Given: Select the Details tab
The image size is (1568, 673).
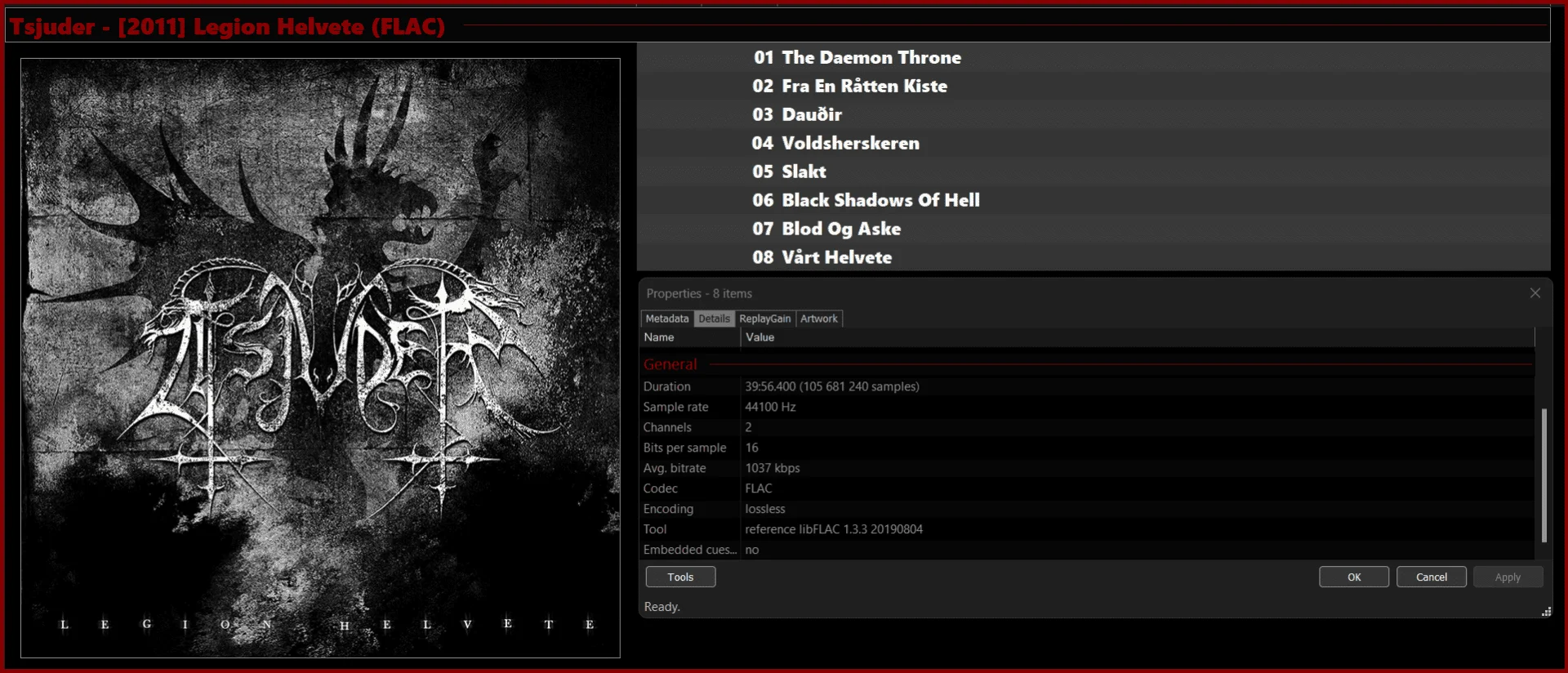Looking at the screenshot, I should [x=714, y=319].
